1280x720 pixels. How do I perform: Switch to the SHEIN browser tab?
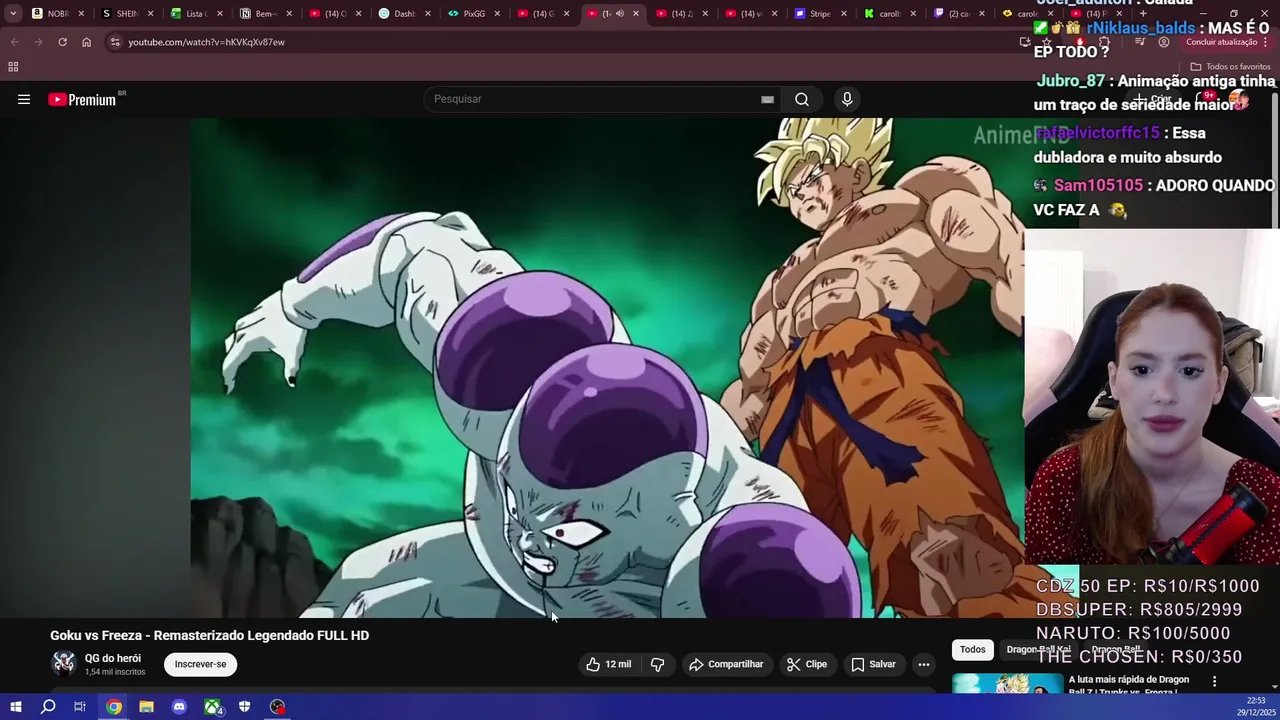point(127,14)
